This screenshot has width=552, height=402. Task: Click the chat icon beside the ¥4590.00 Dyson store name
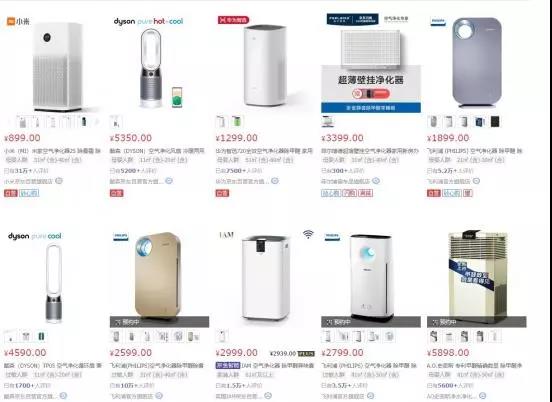63,396
